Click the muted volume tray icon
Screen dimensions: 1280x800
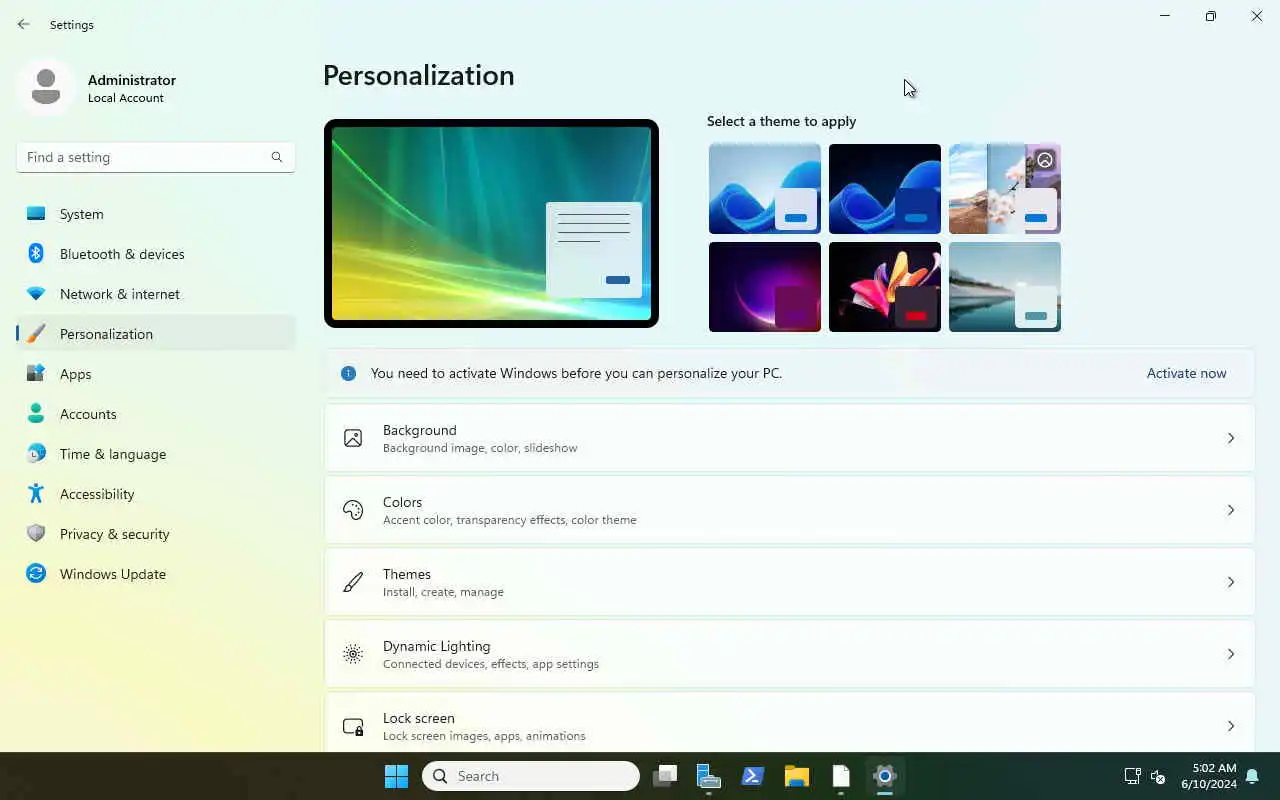tap(1158, 776)
